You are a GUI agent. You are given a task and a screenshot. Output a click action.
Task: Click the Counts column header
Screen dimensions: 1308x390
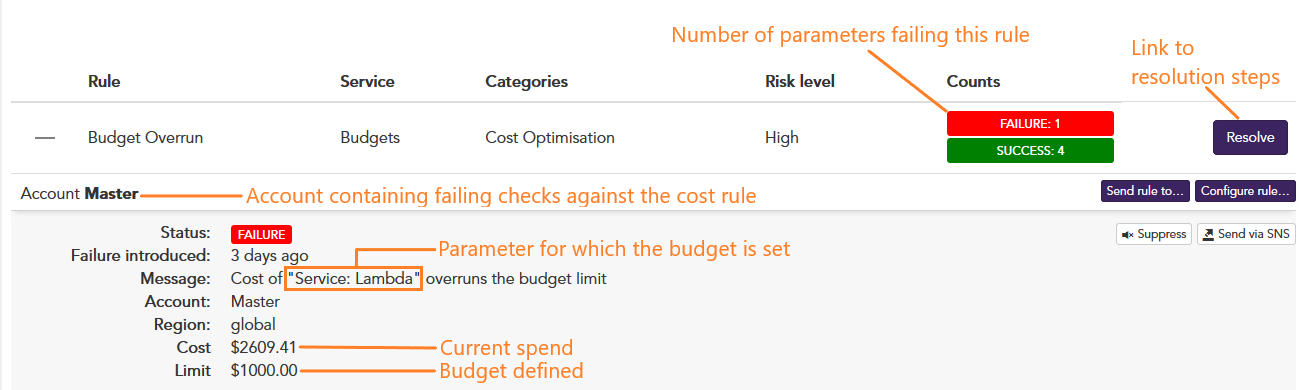(x=973, y=81)
